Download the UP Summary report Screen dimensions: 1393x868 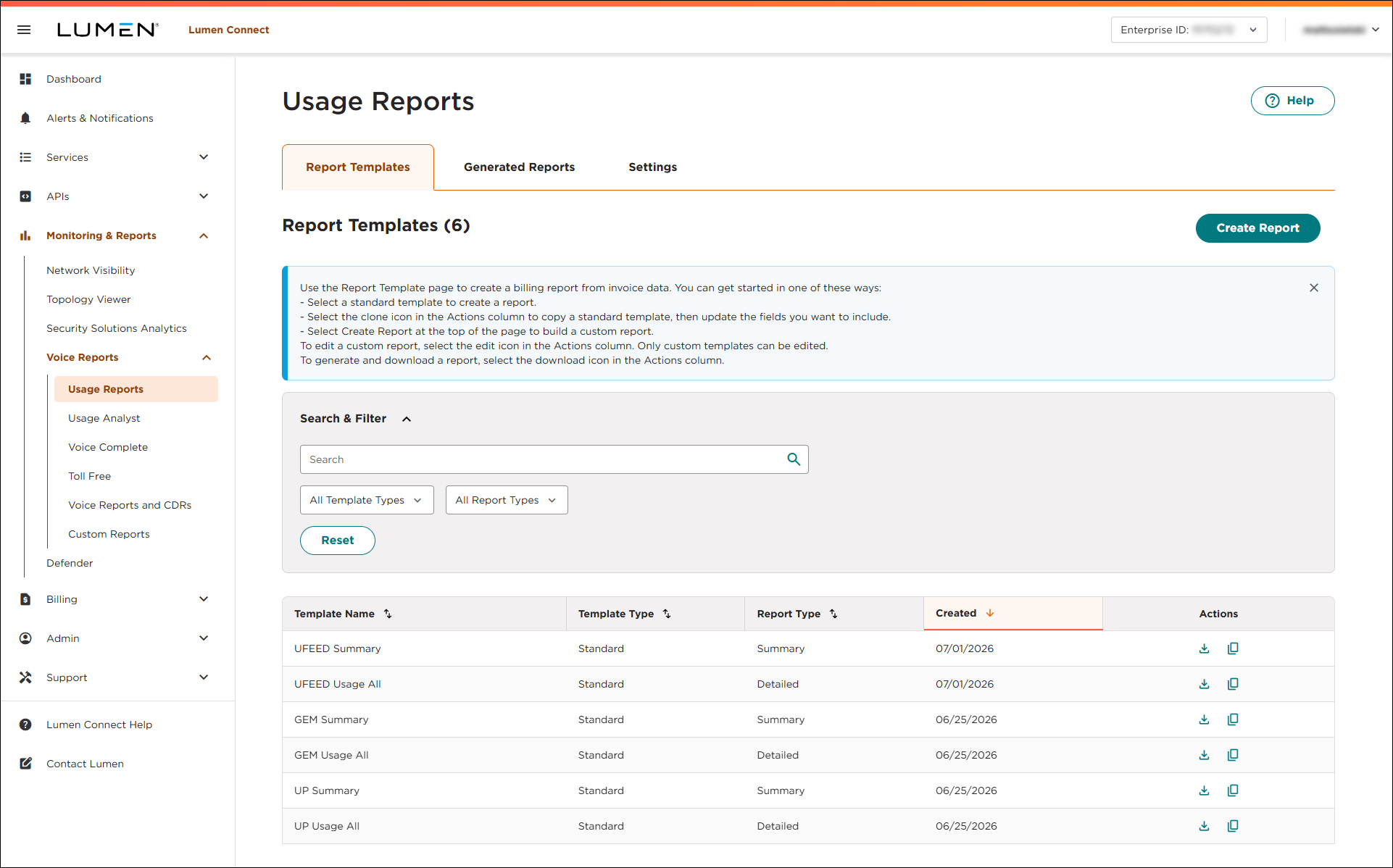click(x=1205, y=790)
